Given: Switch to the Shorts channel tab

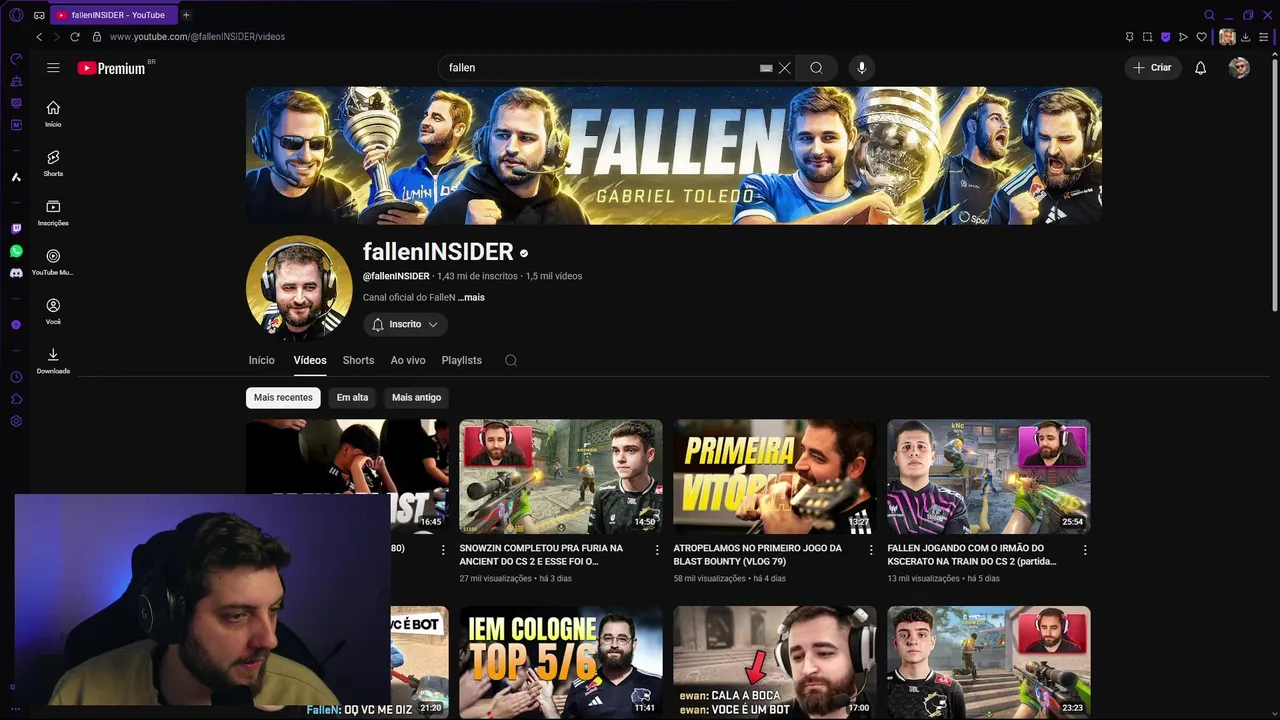Looking at the screenshot, I should (358, 360).
